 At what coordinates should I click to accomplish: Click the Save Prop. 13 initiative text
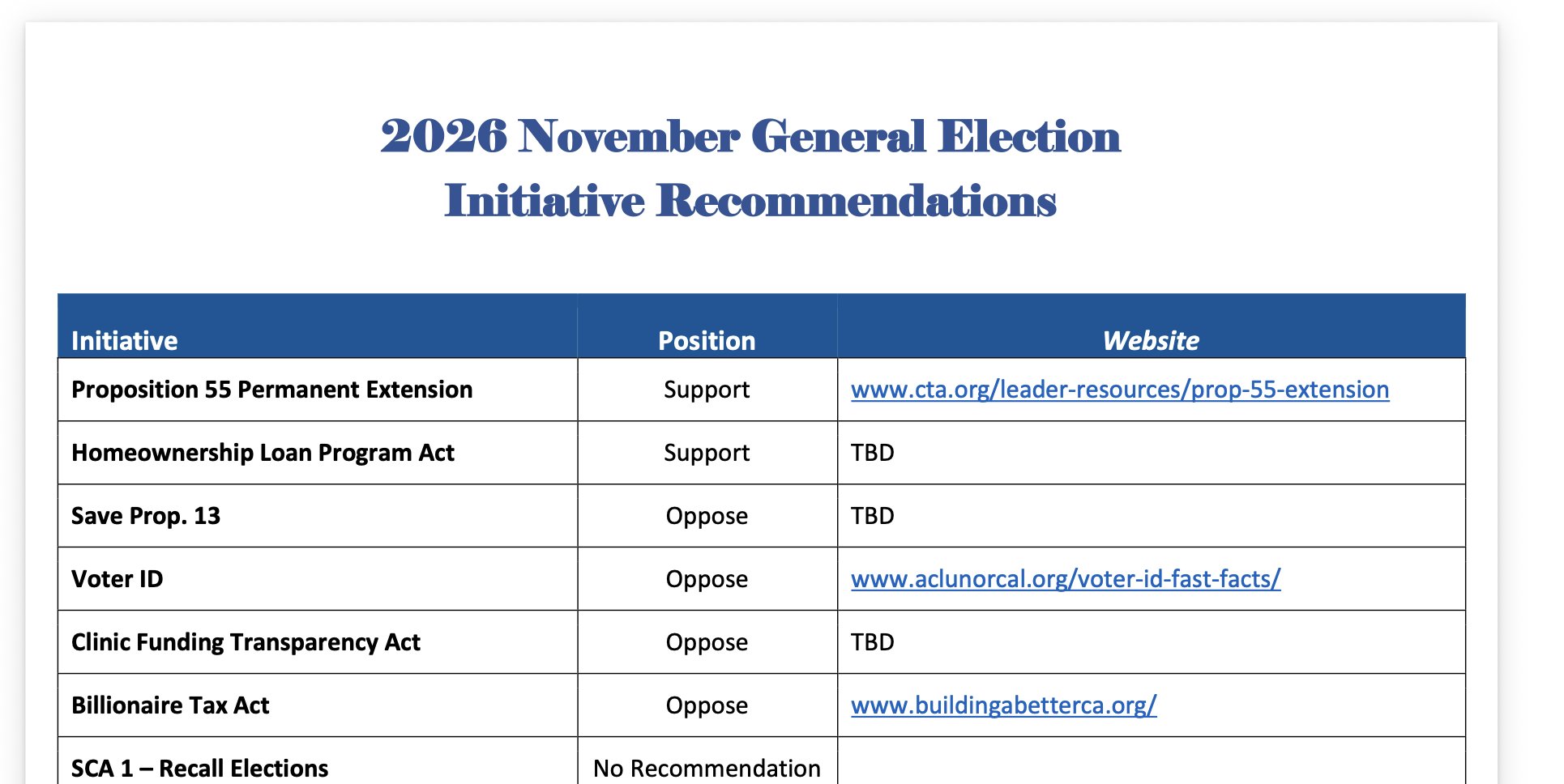146,516
